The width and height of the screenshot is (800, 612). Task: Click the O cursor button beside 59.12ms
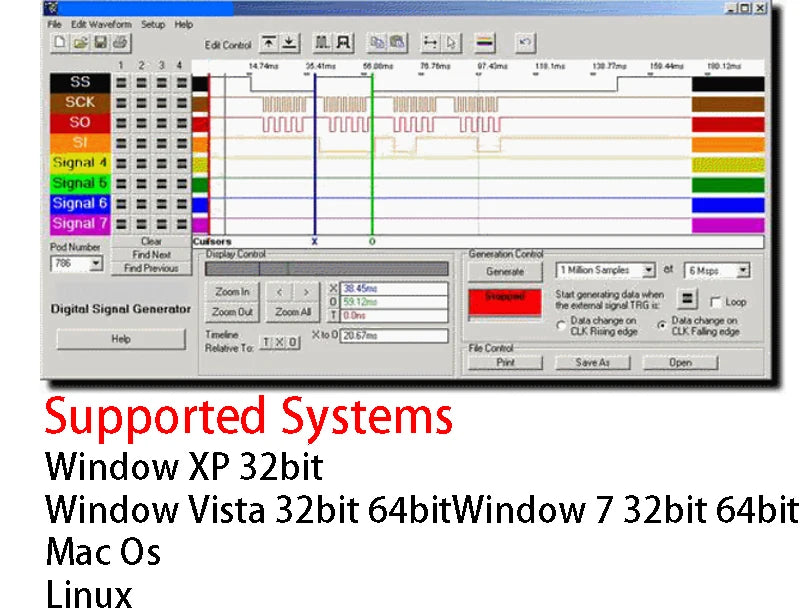(x=333, y=302)
